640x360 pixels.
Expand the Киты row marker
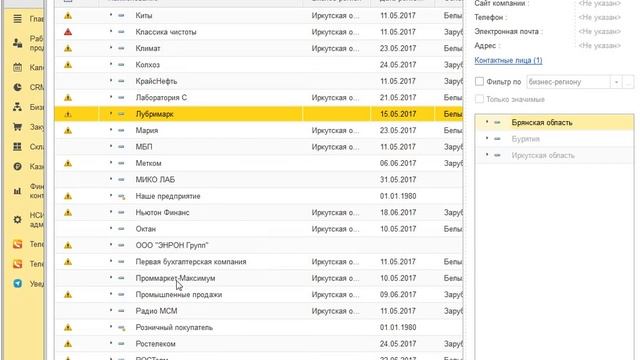point(111,15)
